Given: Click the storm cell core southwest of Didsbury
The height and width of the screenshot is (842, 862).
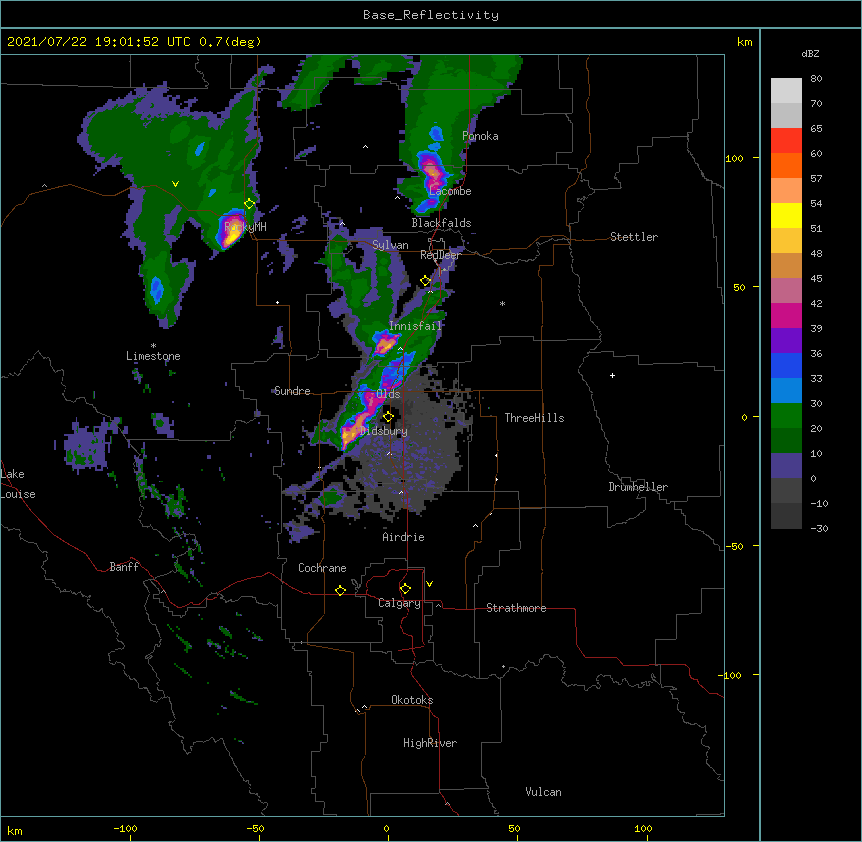Looking at the screenshot, I should pyautogui.click(x=349, y=435).
